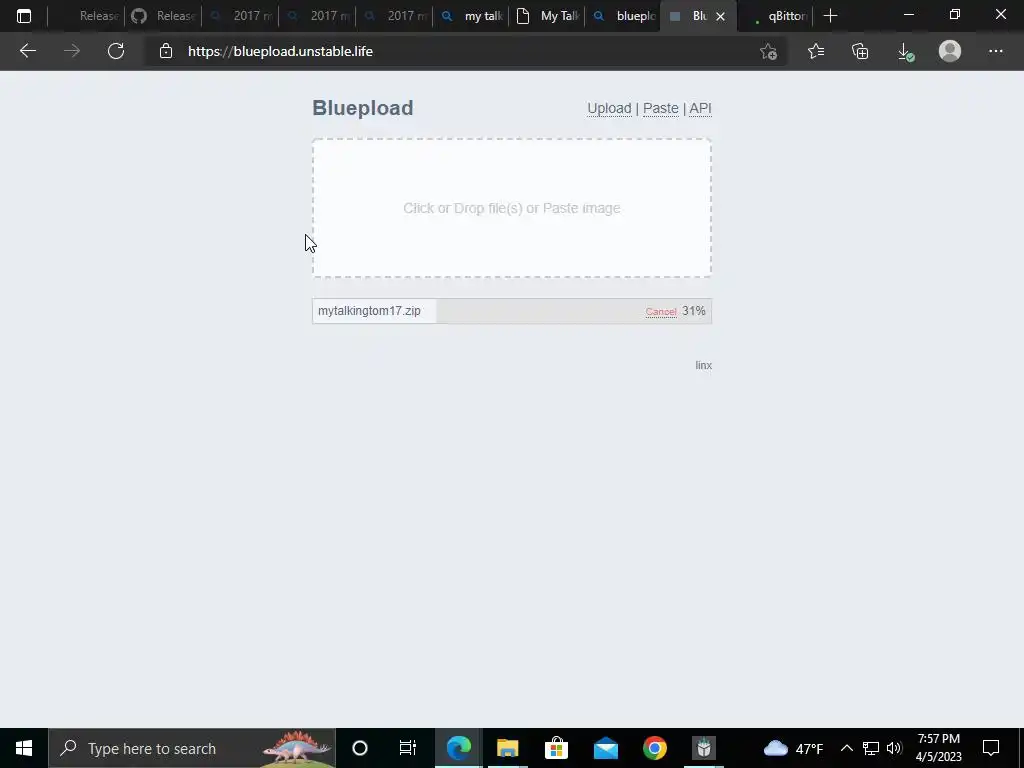1024x768 pixels.
Task: Open the browser profile avatar
Action: point(950,51)
